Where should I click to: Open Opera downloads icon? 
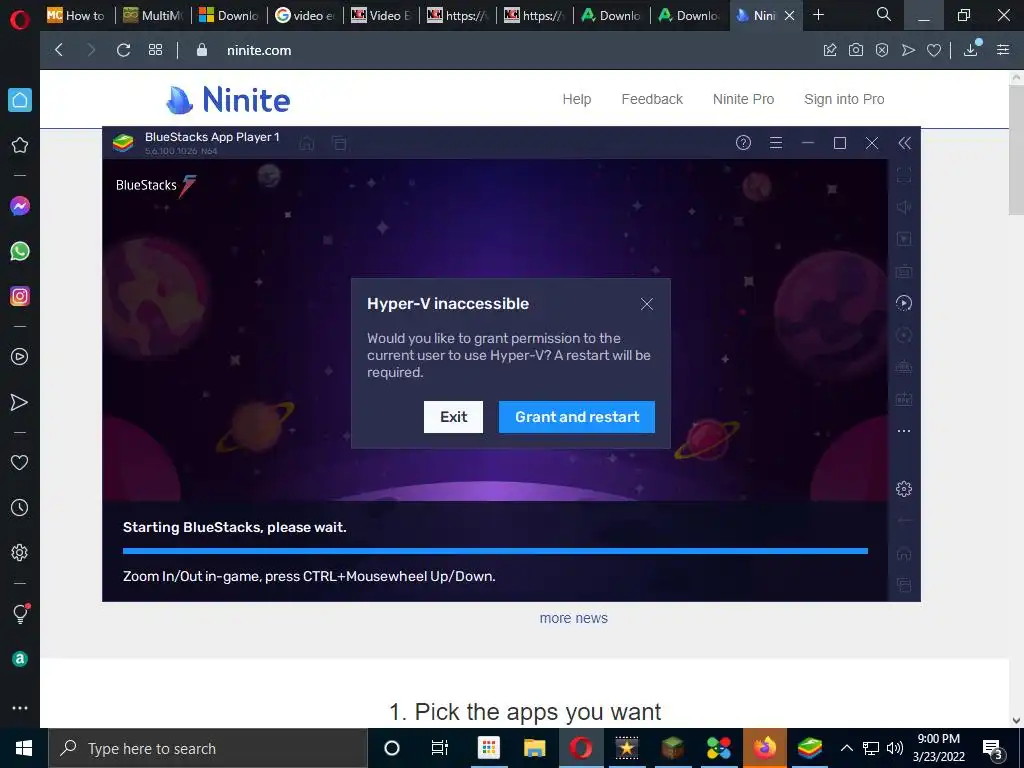971,49
